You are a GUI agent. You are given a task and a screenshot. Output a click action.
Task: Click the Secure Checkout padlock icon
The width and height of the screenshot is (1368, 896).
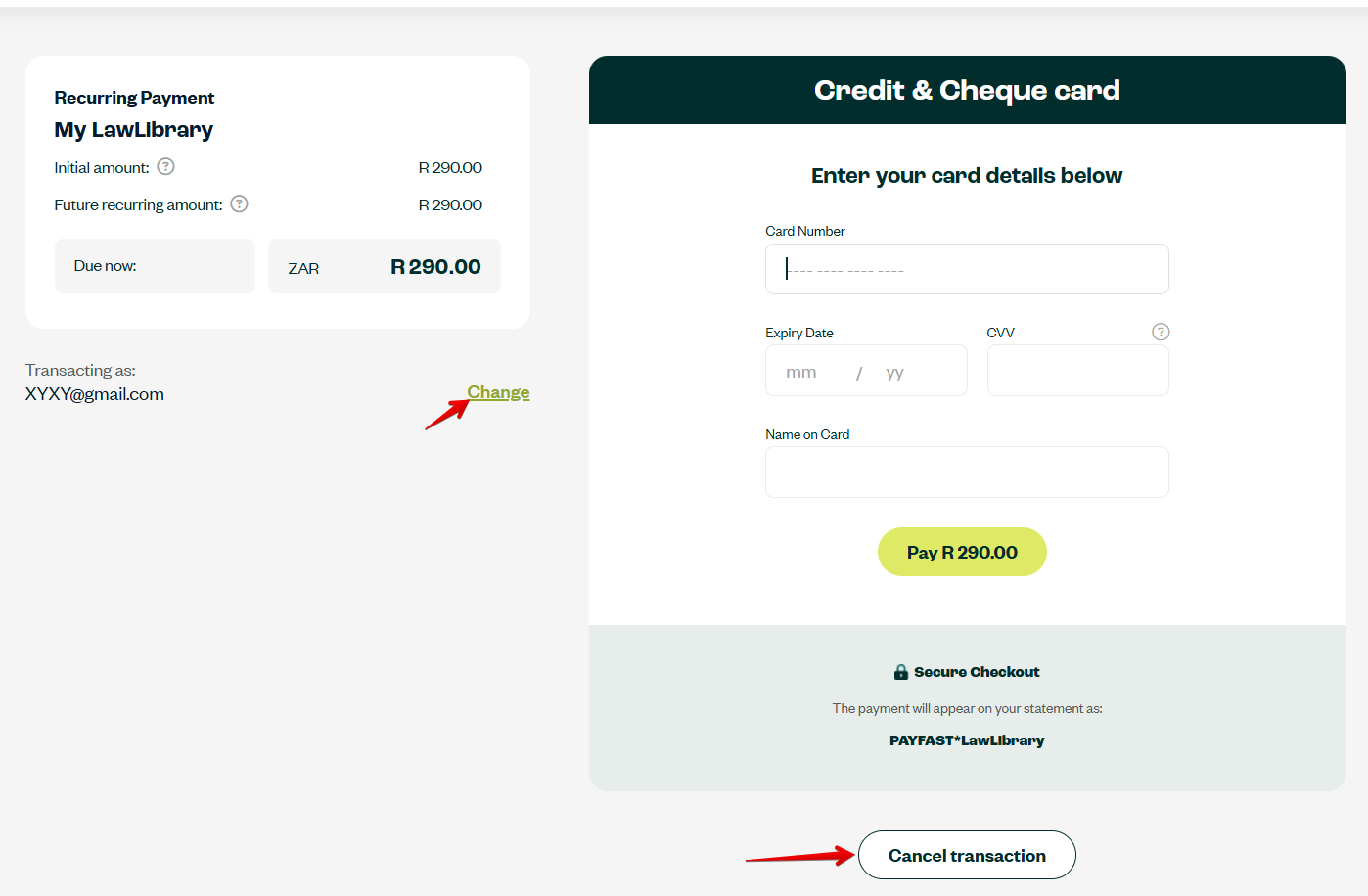[900, 672]
